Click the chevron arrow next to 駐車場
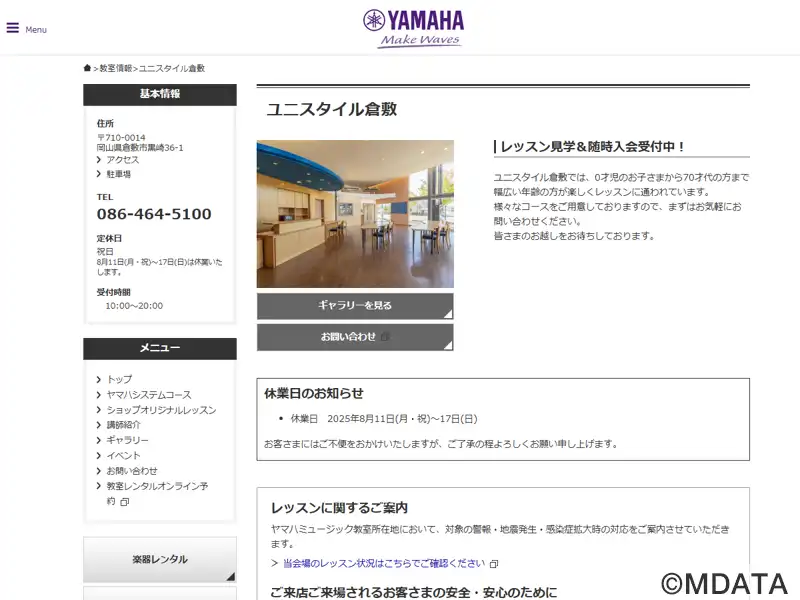The width and height of the screenshot is (800, 600). tap(99, 174)
